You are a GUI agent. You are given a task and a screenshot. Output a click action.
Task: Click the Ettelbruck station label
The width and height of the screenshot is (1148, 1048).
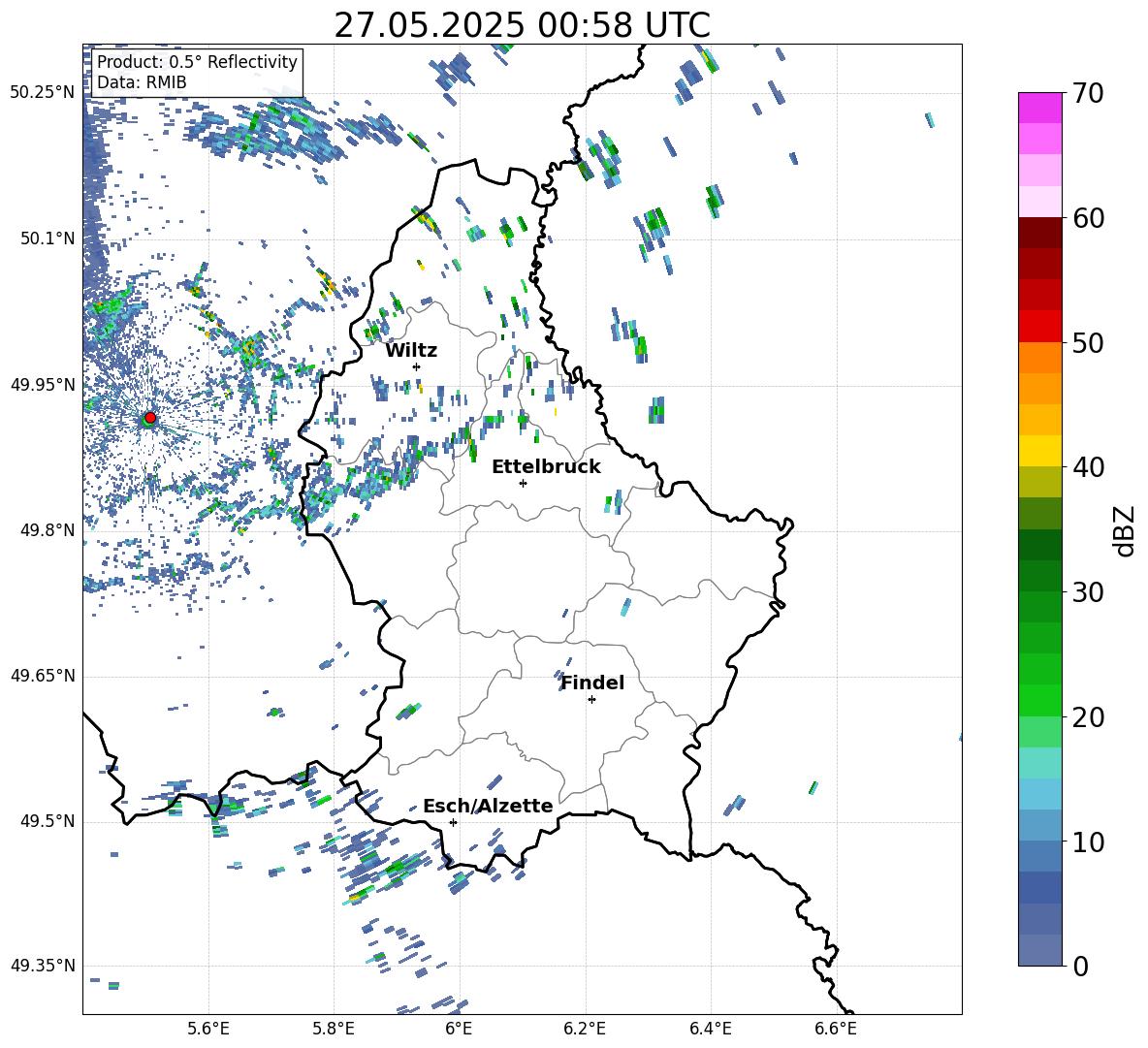(x=546, y=467)
